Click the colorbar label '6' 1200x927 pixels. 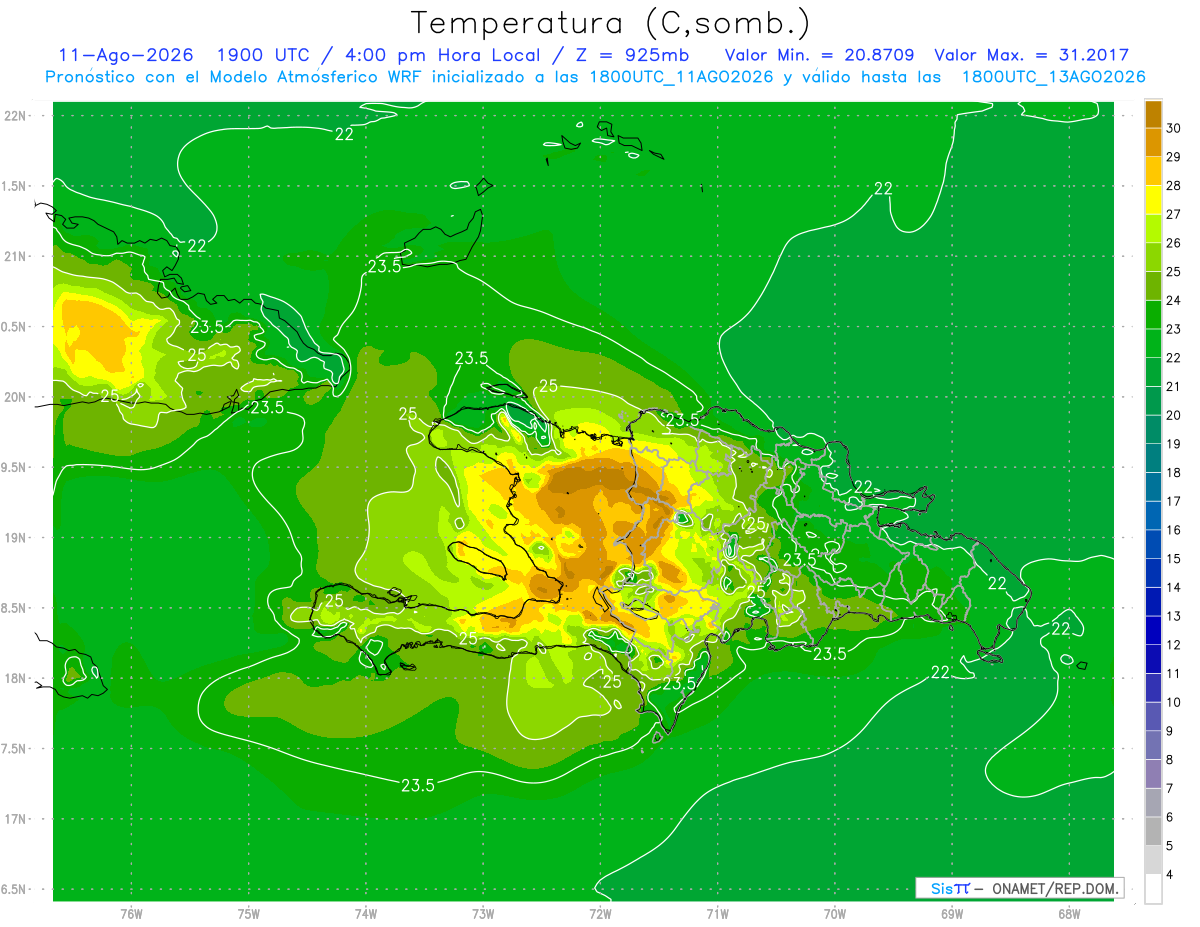[x=1170, y=817]
